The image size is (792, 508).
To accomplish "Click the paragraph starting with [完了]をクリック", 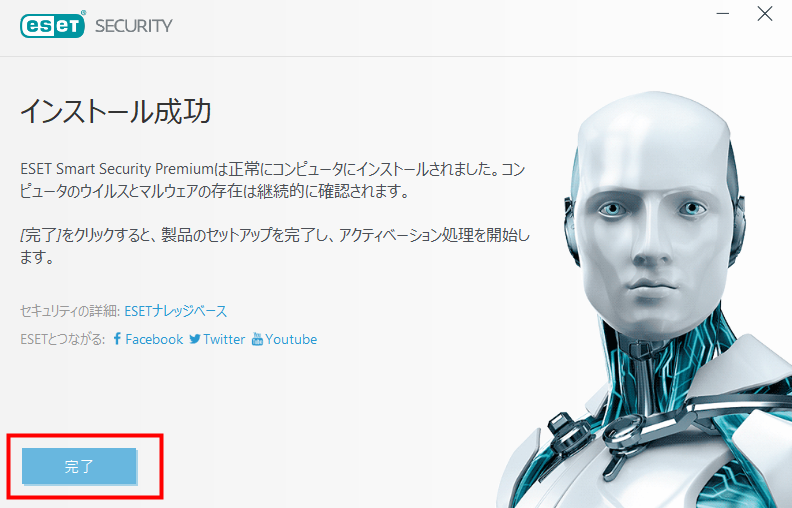I will 275,246.
